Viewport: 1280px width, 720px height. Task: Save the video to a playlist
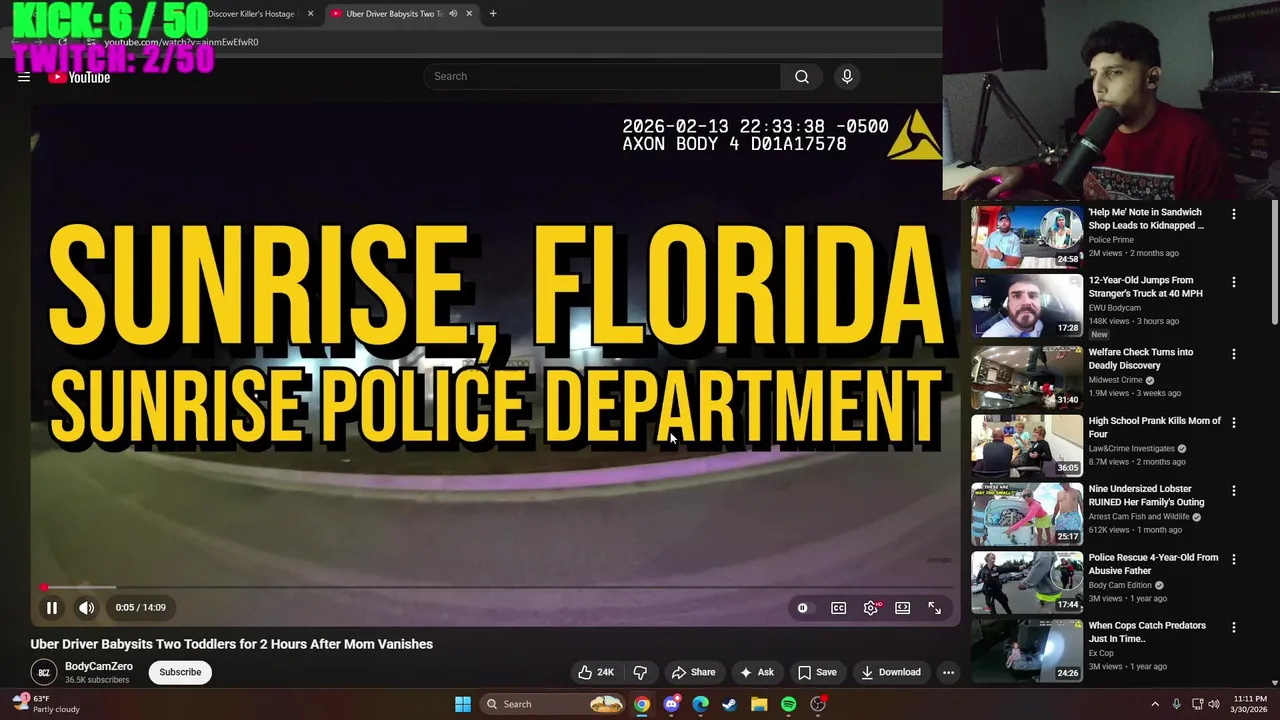[x=817, y=672]
